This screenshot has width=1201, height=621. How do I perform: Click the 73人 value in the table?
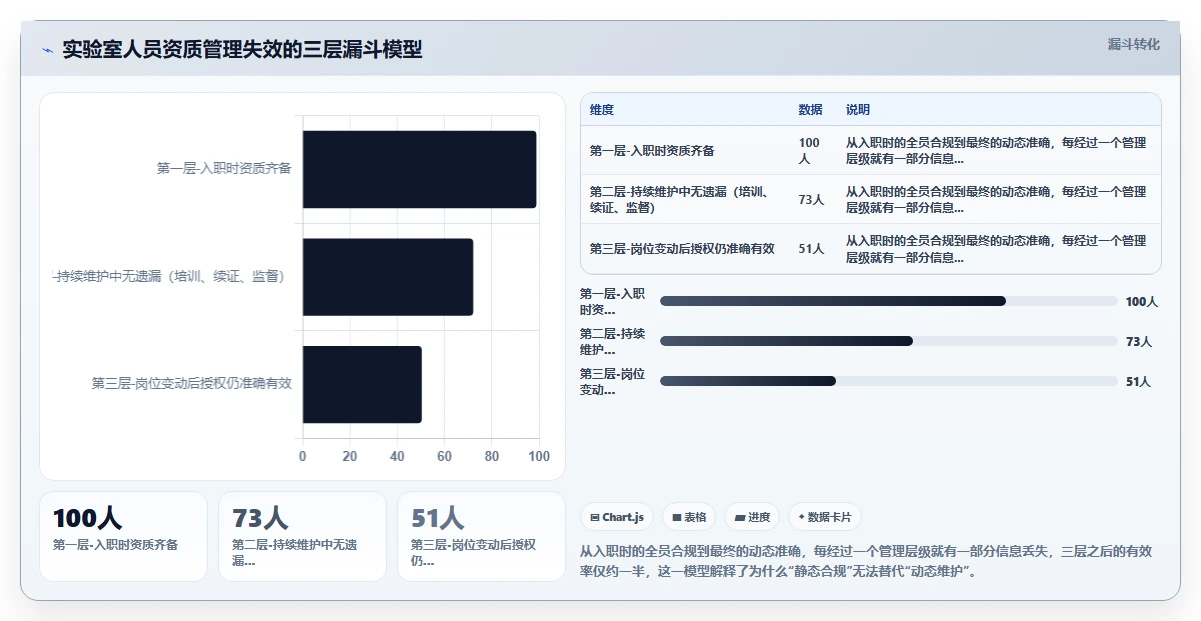[811, 199]
